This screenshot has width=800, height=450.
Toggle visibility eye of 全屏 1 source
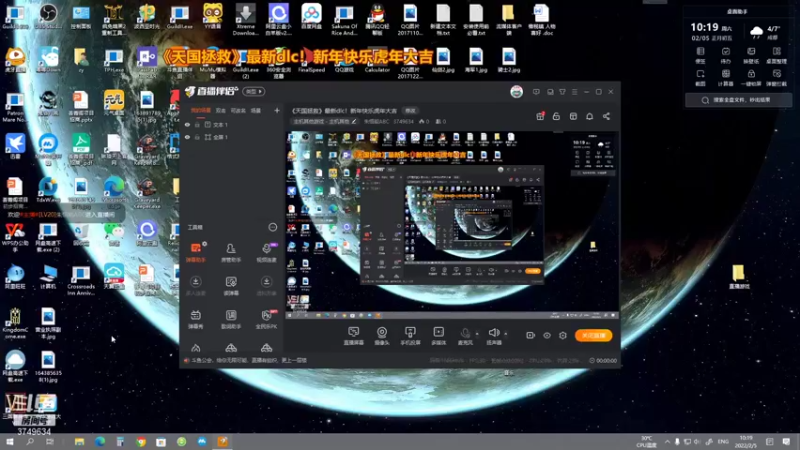[x=187, y=137]
